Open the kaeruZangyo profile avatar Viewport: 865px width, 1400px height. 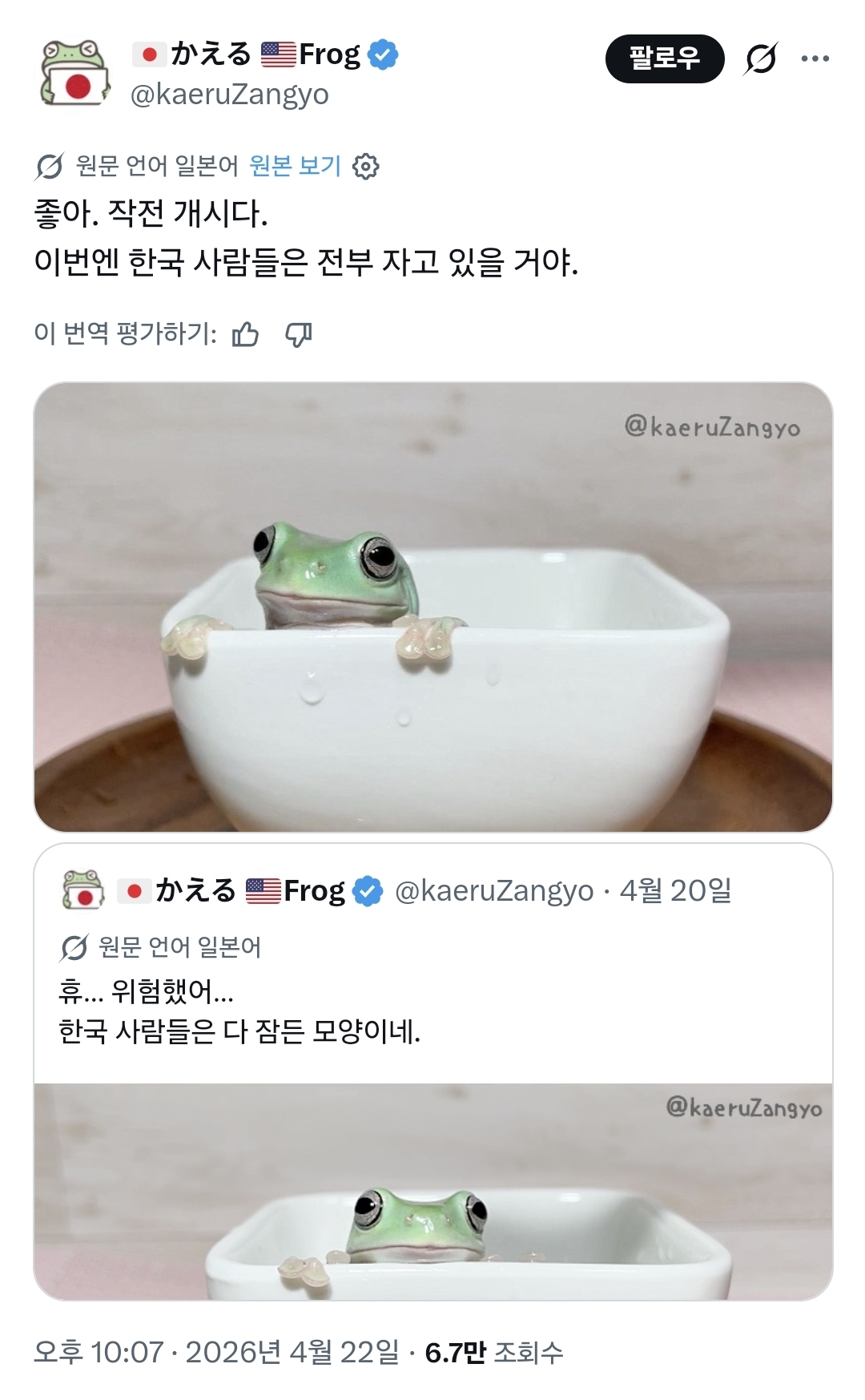(x=74, y=73)
